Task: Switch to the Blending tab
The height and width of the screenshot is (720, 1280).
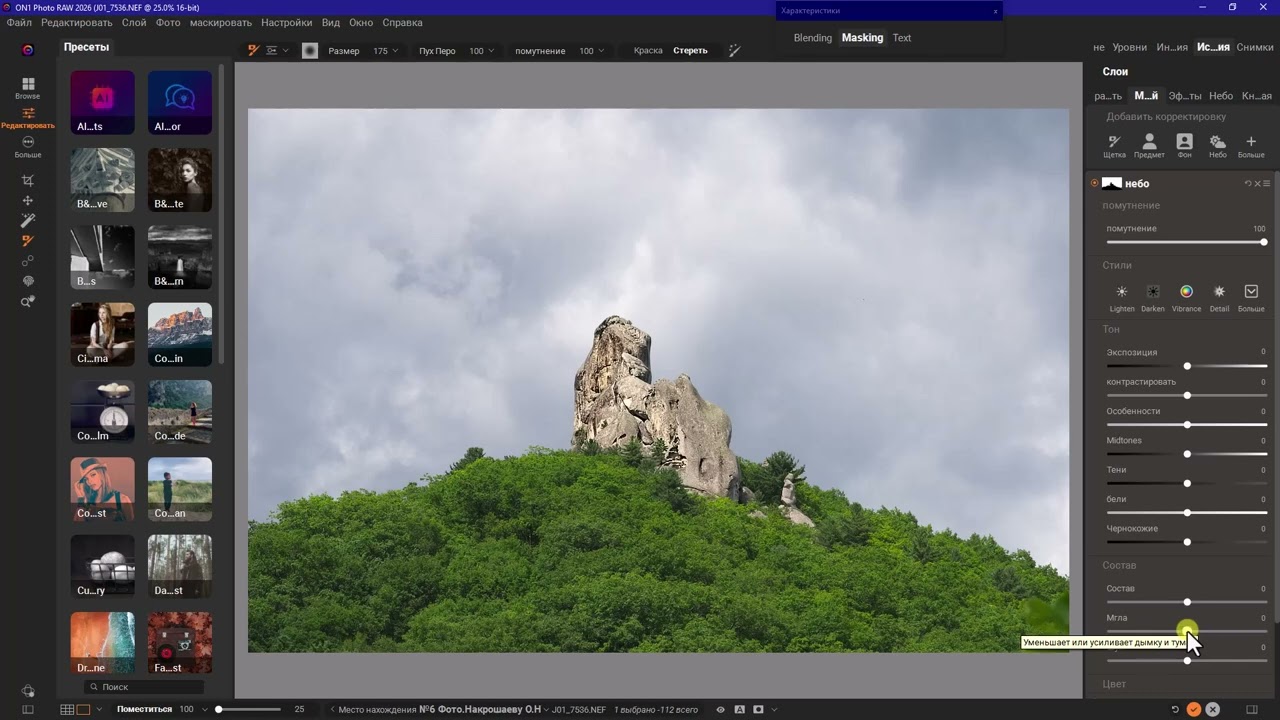Action: tap(812, 38)
